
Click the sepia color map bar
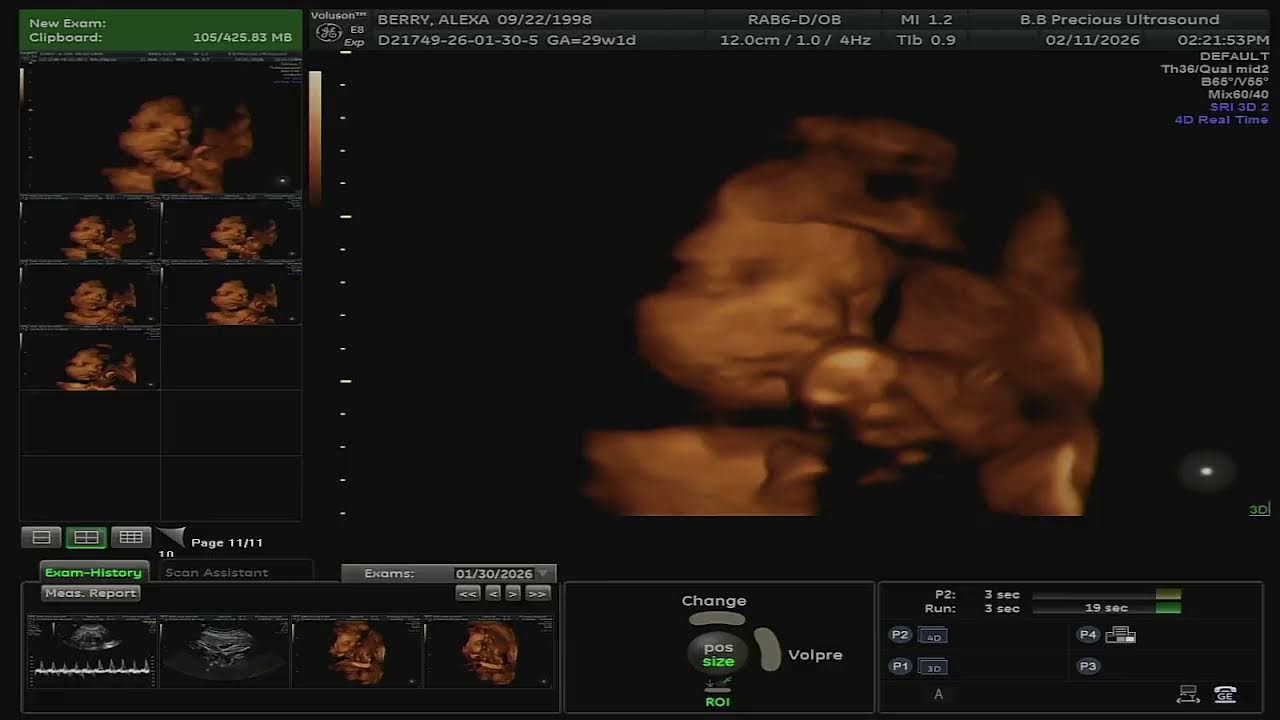pyautogui.click(x=315, y=138)
